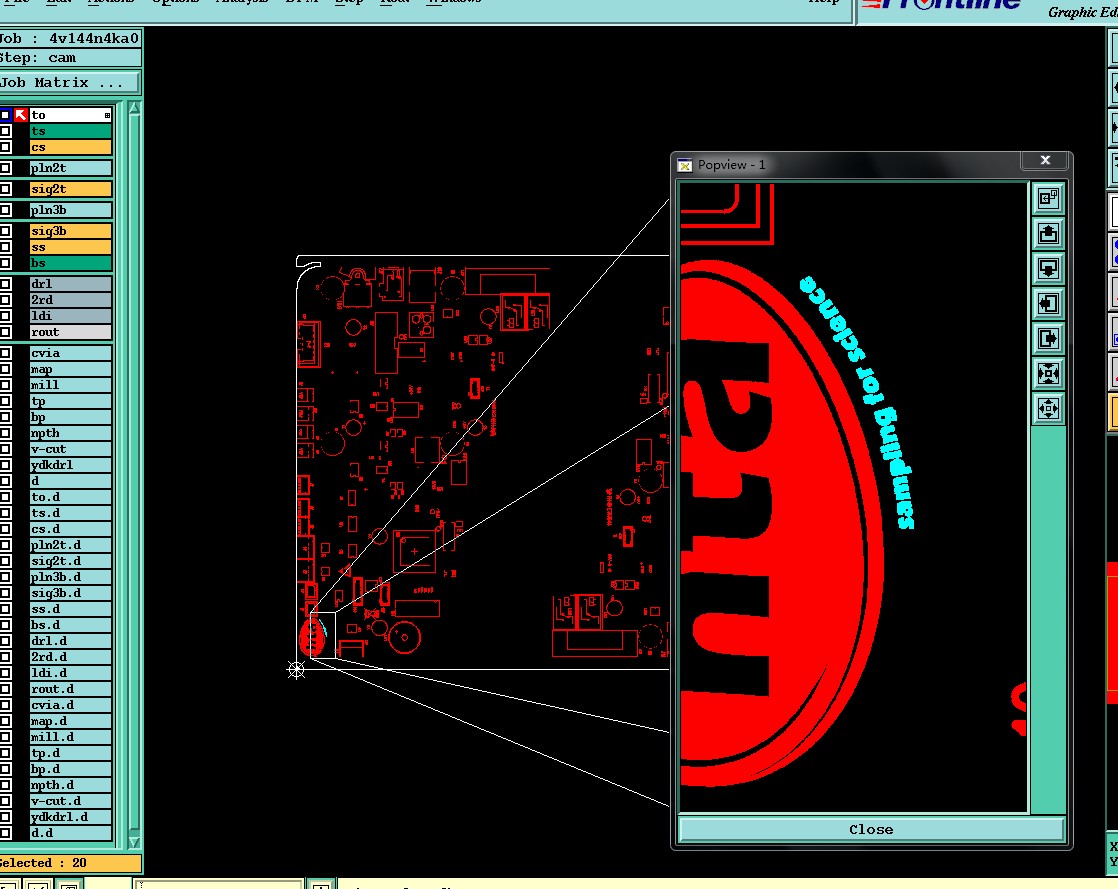Viewport: 1118px width, 889px height.
Task: Select the 'ydkdrl' layer name
Action: coord(71,465)
